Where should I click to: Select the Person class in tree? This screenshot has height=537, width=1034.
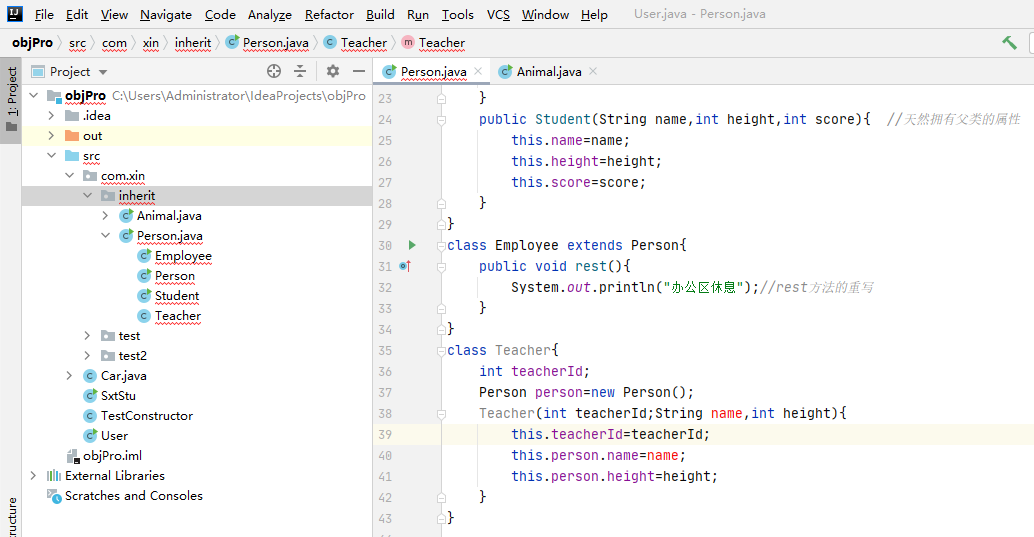pyautogui.click(x=175, y=276)
